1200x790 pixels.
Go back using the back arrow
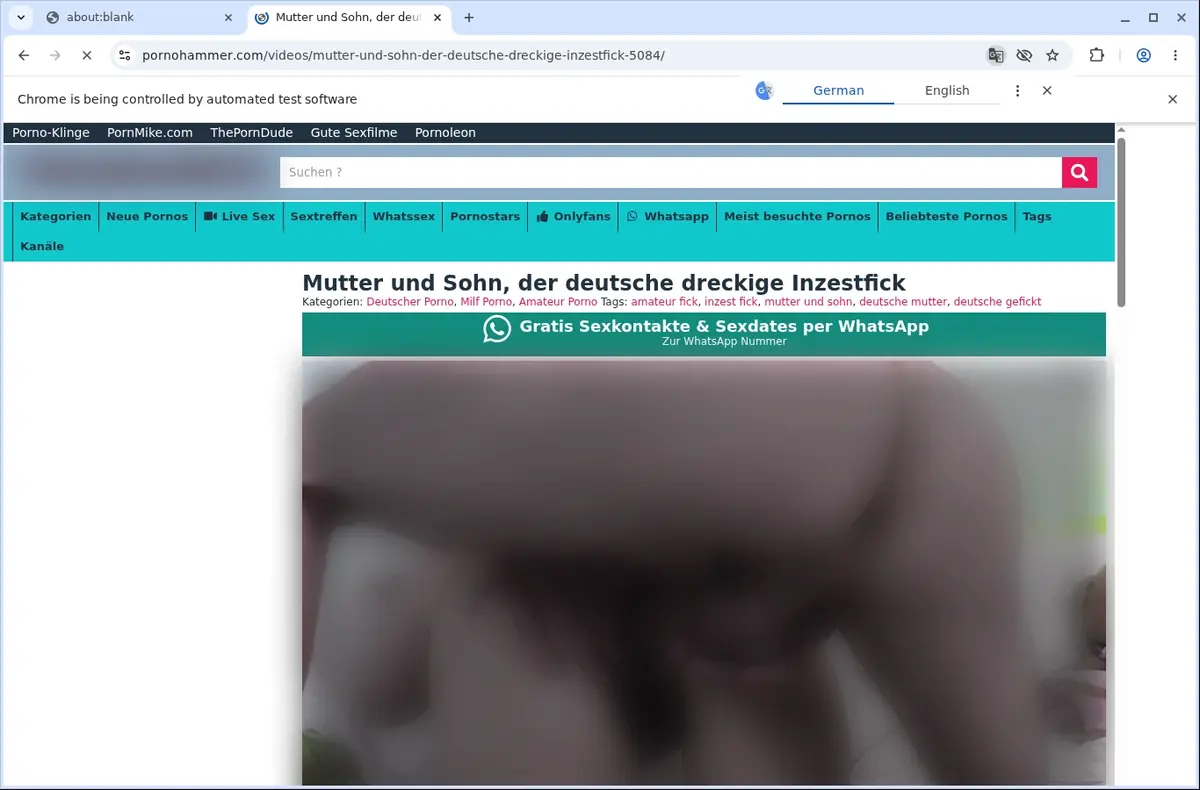[24, 56]
